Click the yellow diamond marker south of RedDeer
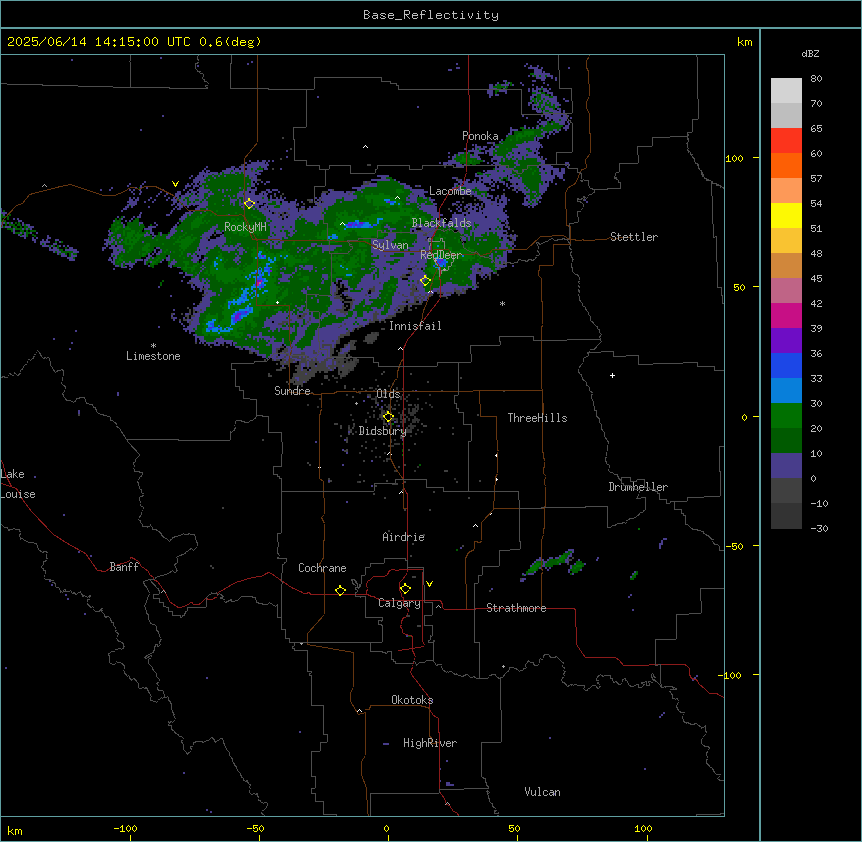This screenshot has height=842, width=862. click(425, 280)
